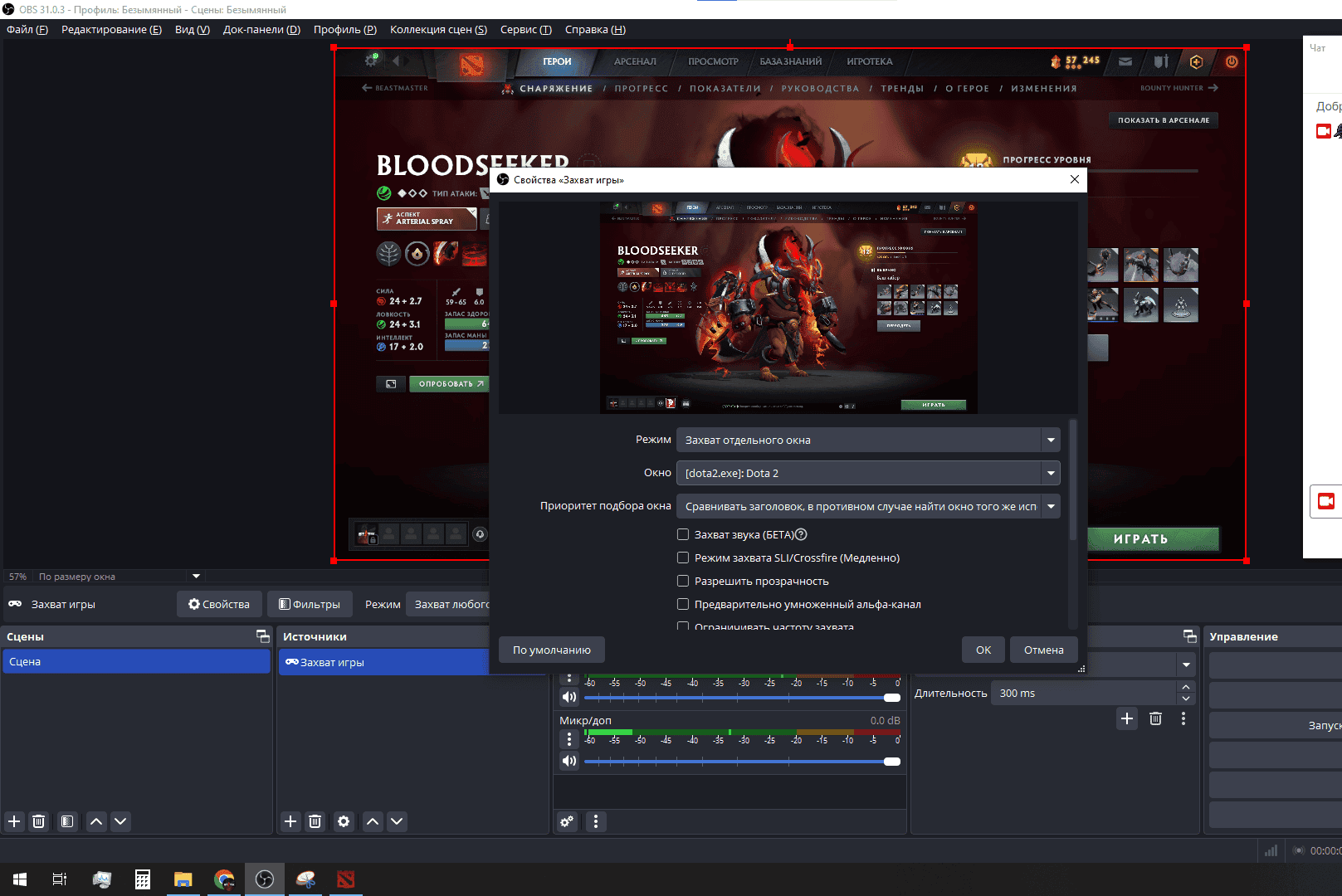Open scene filters icon in Scenes panel
The image size is (1342, 896).
(67, 821)
